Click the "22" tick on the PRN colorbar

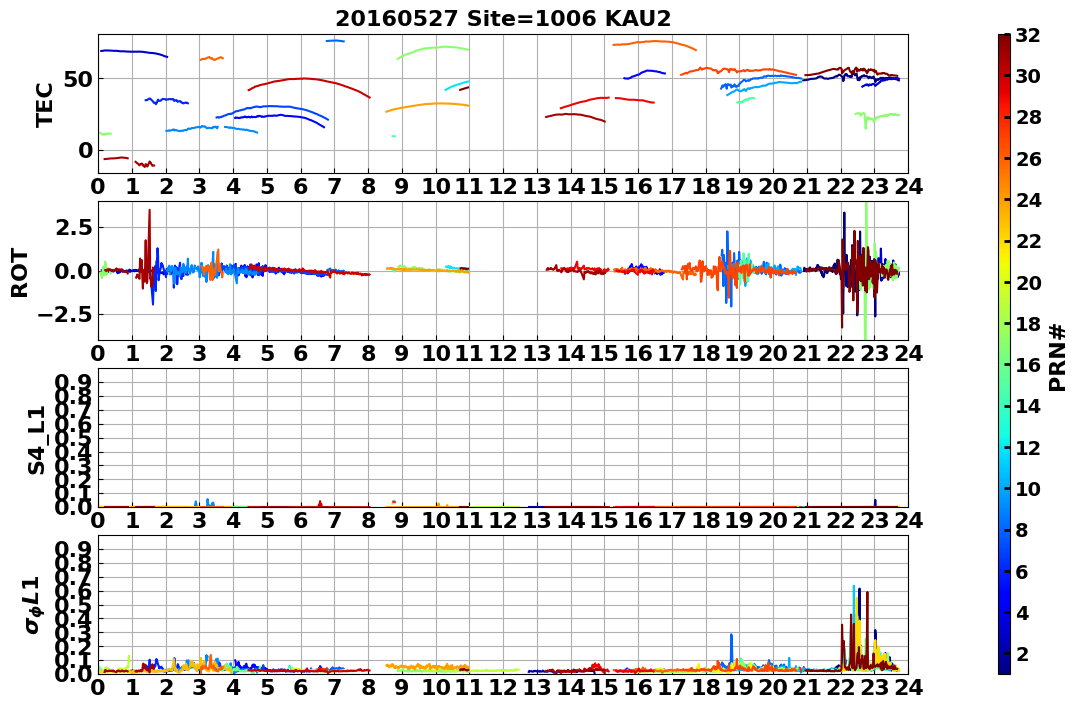pyautogui.click(x=1028, y=241)
